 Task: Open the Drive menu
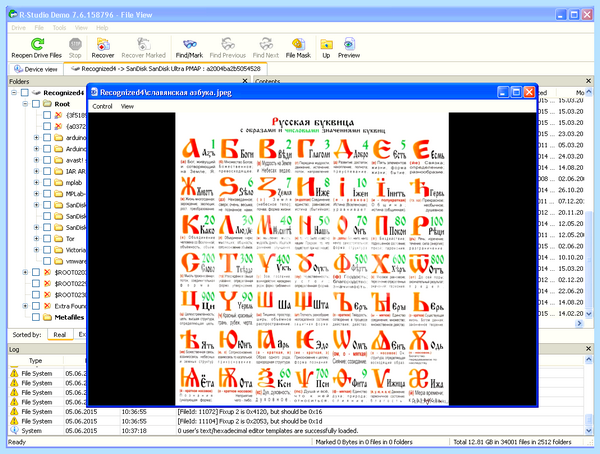coord(18,28)
